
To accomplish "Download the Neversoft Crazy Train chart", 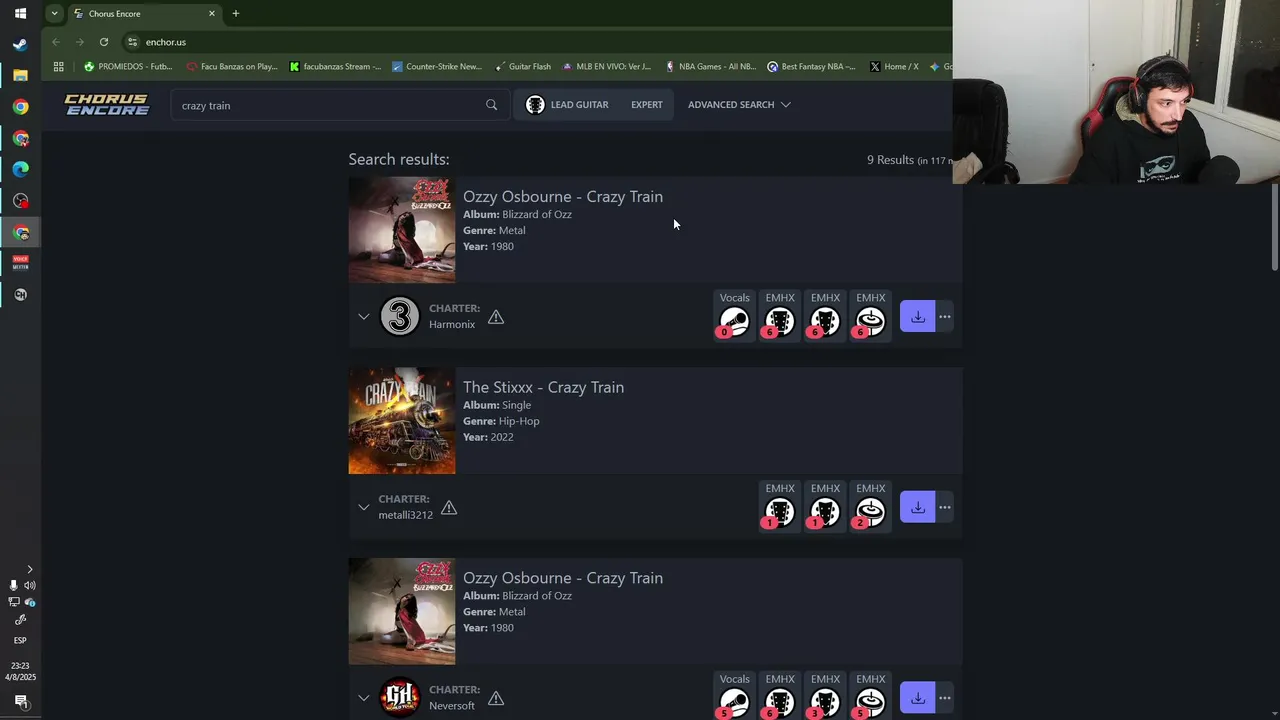I will tap(917, 698).
